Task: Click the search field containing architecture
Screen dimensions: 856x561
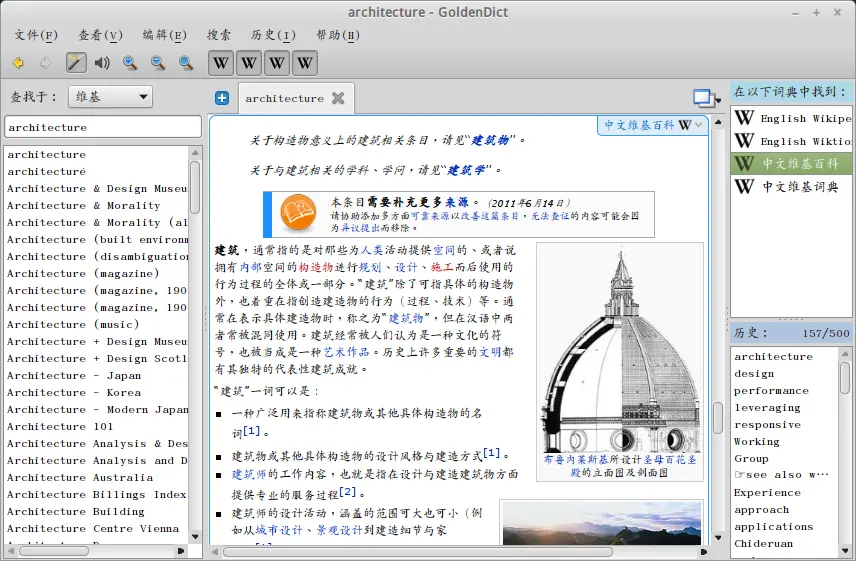Action: point(103,127)
